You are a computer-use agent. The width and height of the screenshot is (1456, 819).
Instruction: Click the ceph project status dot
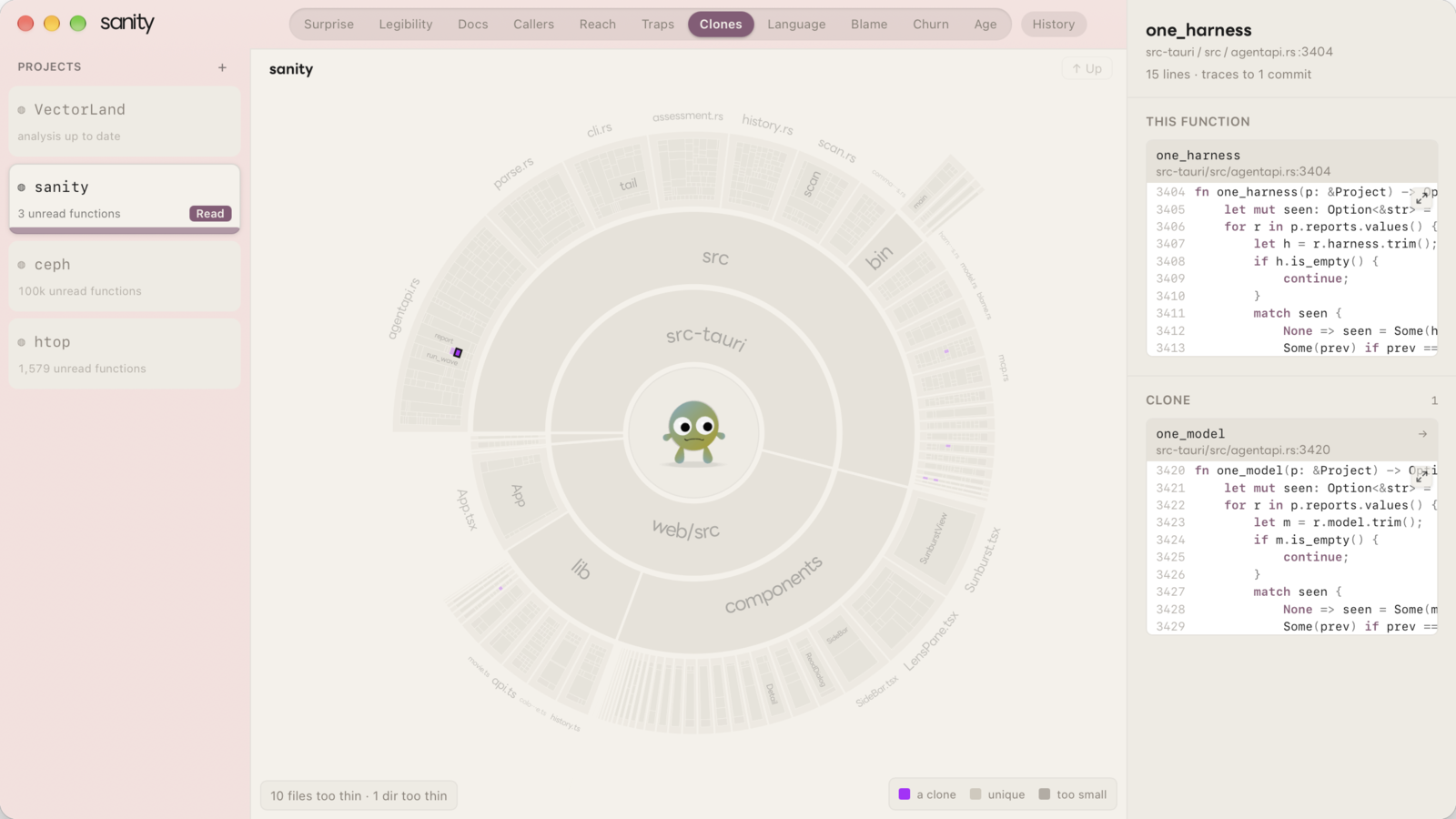[22, 265]
